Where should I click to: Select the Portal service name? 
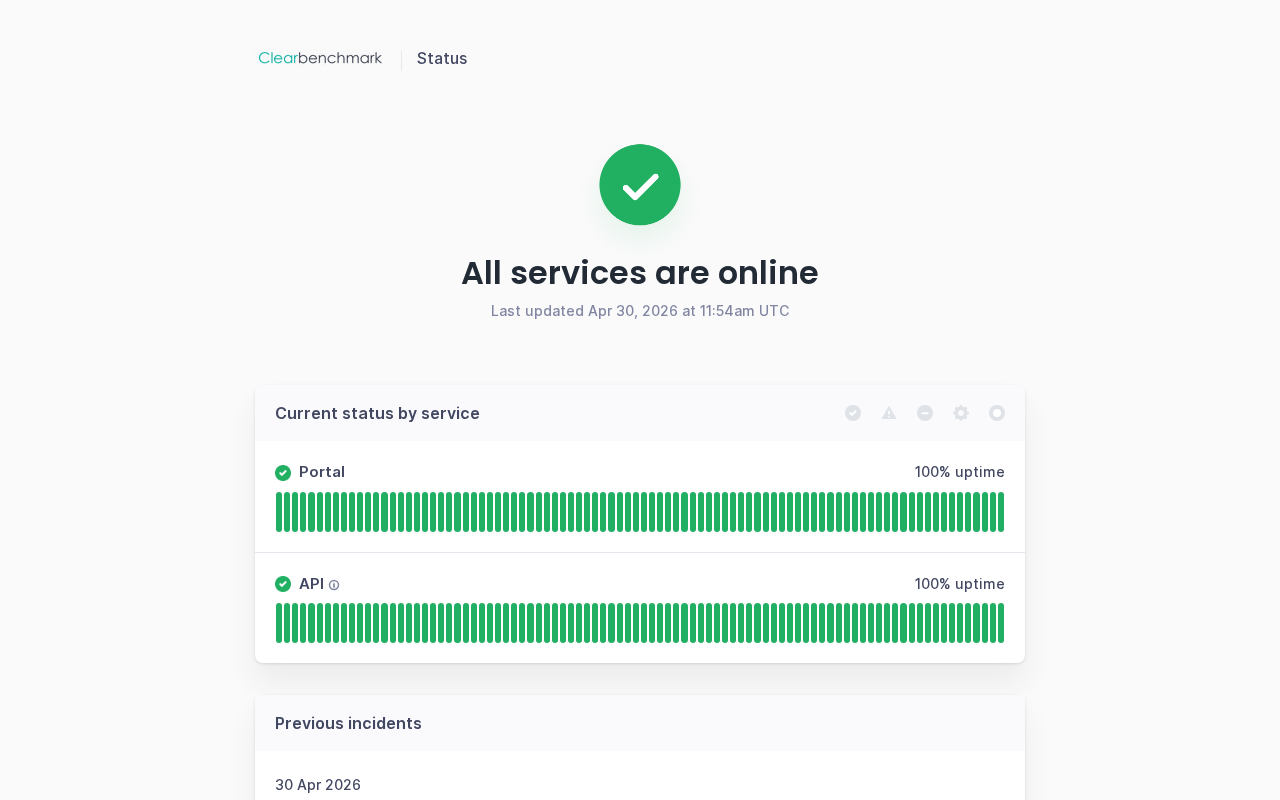322,472
